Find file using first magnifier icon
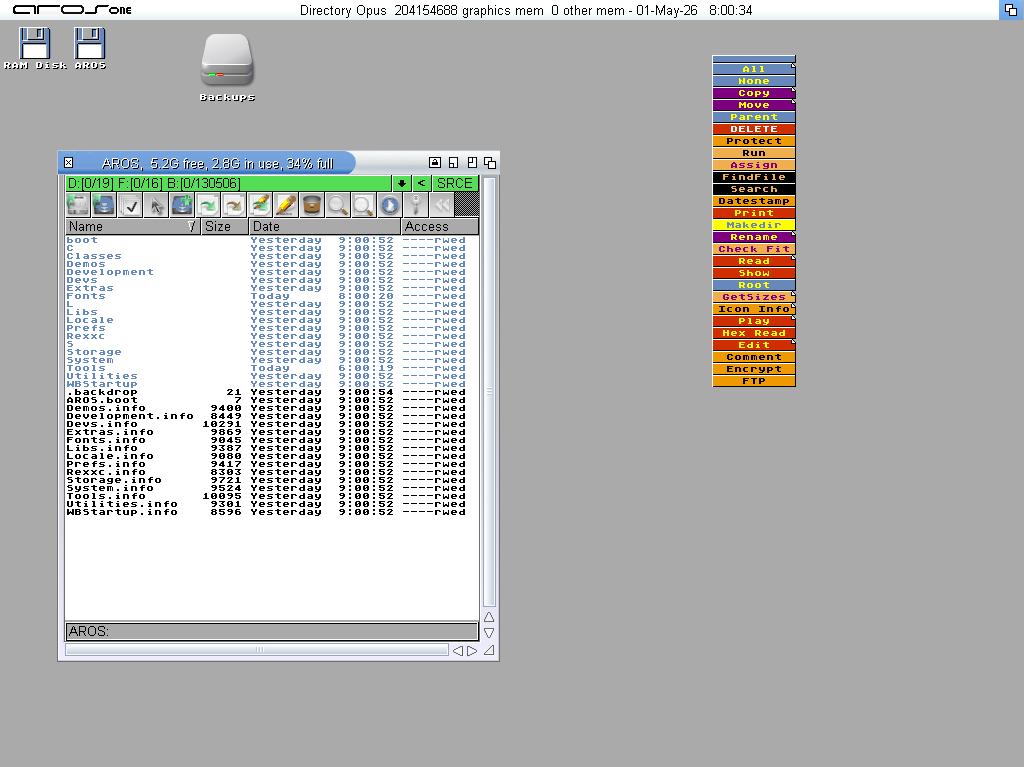 click(x=338, y=205)
